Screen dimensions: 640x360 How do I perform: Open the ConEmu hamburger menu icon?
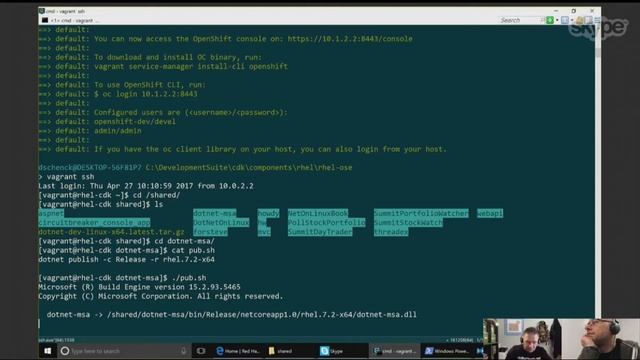point(598,20)
